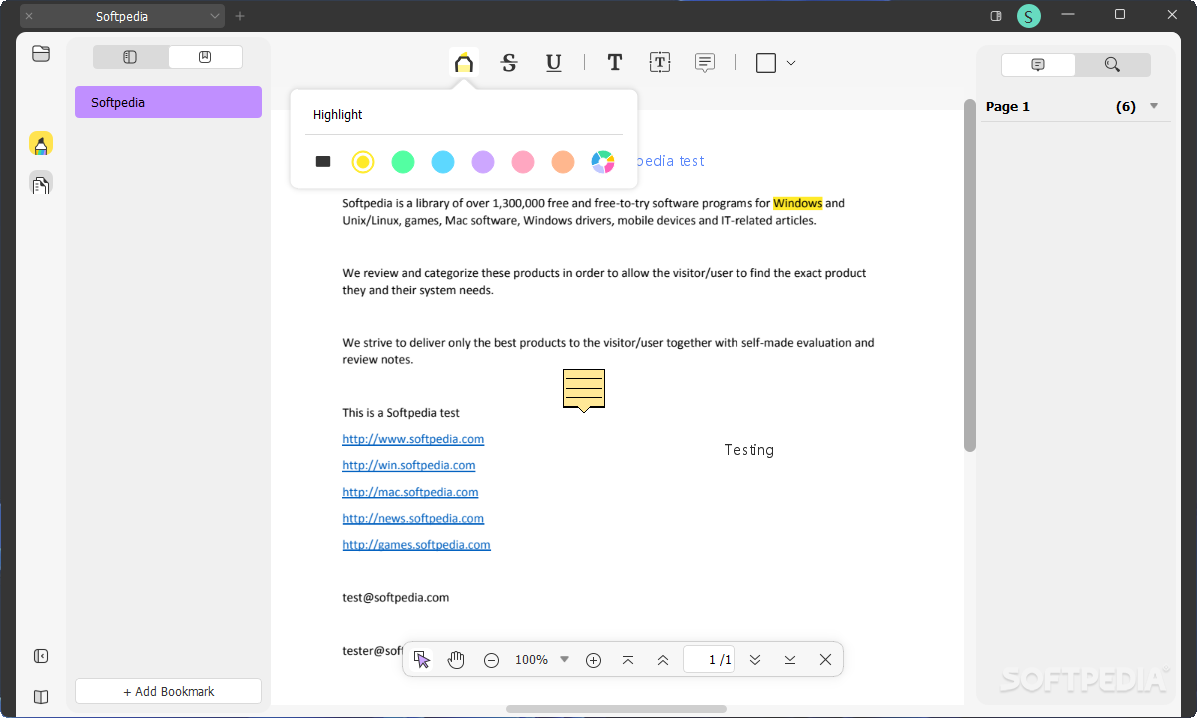Image resolution: width=1197 pixels, height=718 pixels.
Task: Open the http://games.softpedia.com link
Action: pos(416,545)
